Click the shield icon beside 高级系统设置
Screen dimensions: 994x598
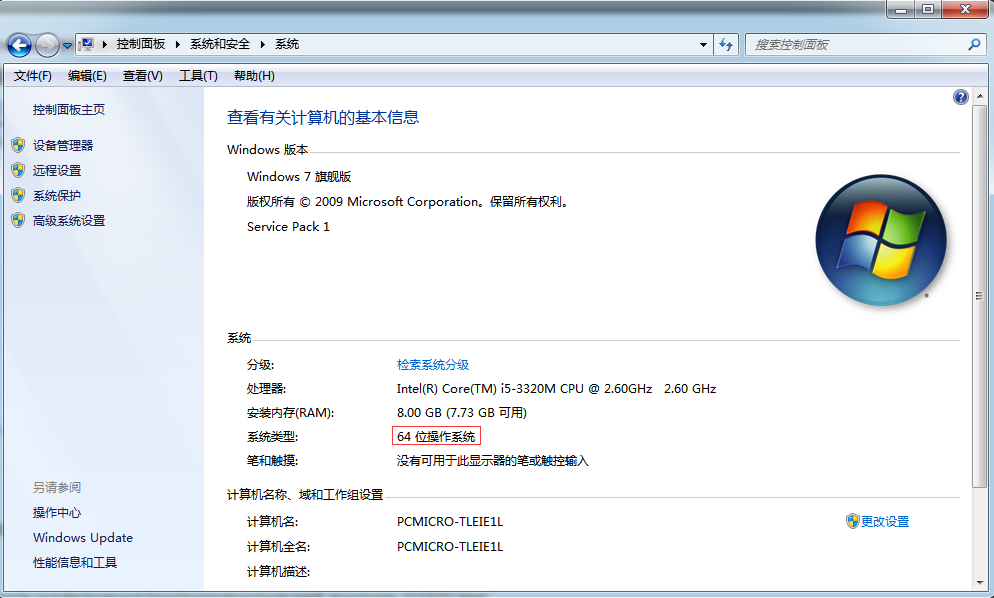coord(18,221)
